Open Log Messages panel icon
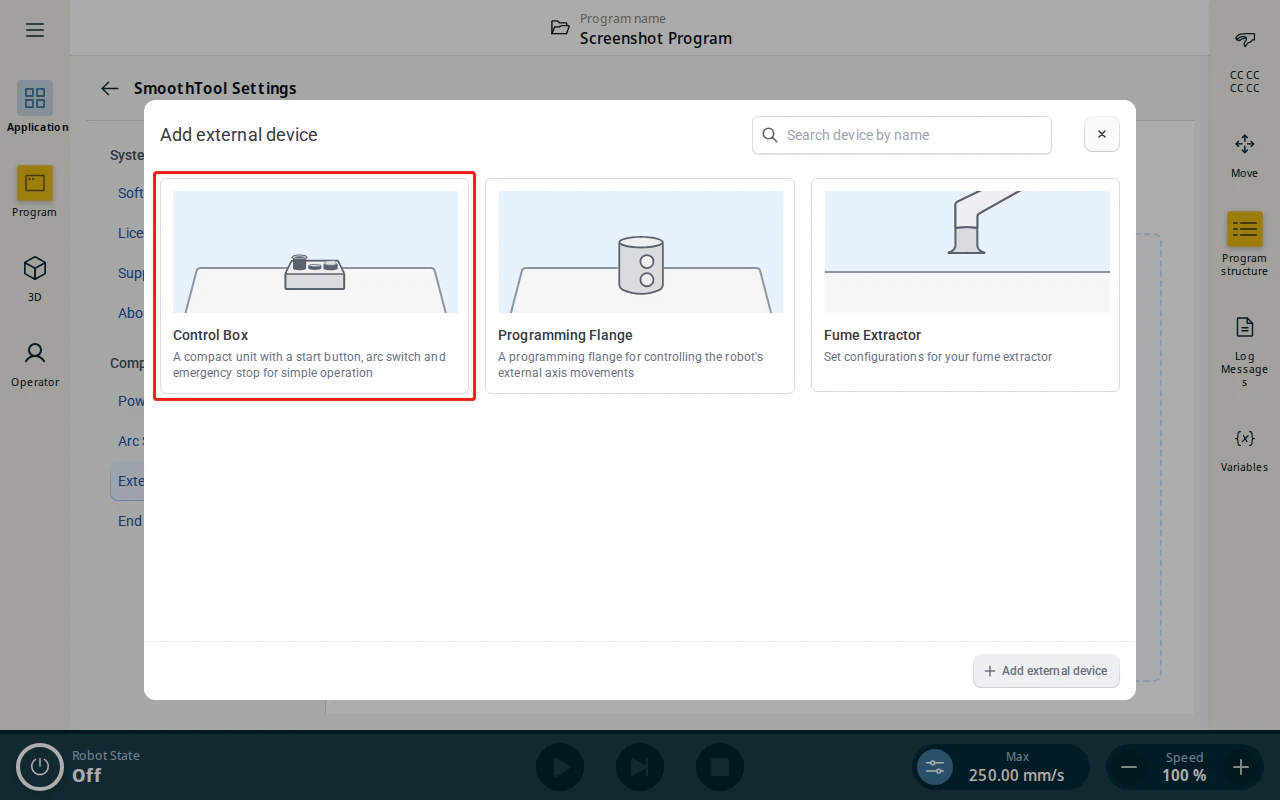The image size is (1280, 800). pos(1245,327)
